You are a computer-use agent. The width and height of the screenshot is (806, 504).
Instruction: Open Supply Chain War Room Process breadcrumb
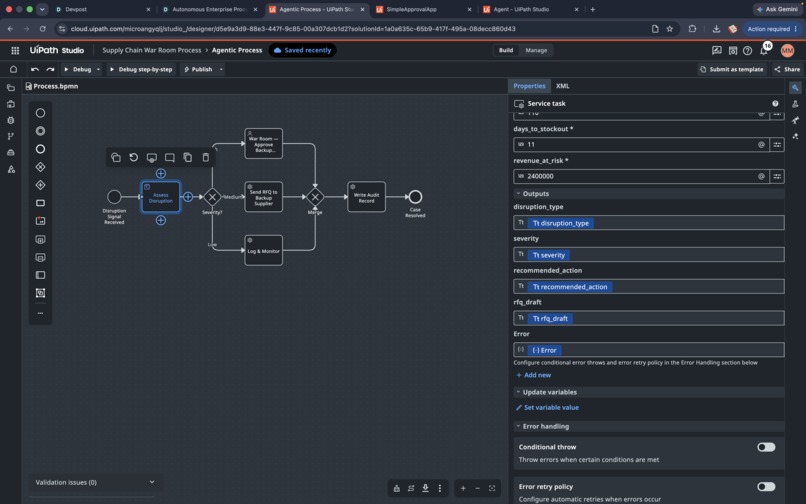152,50
